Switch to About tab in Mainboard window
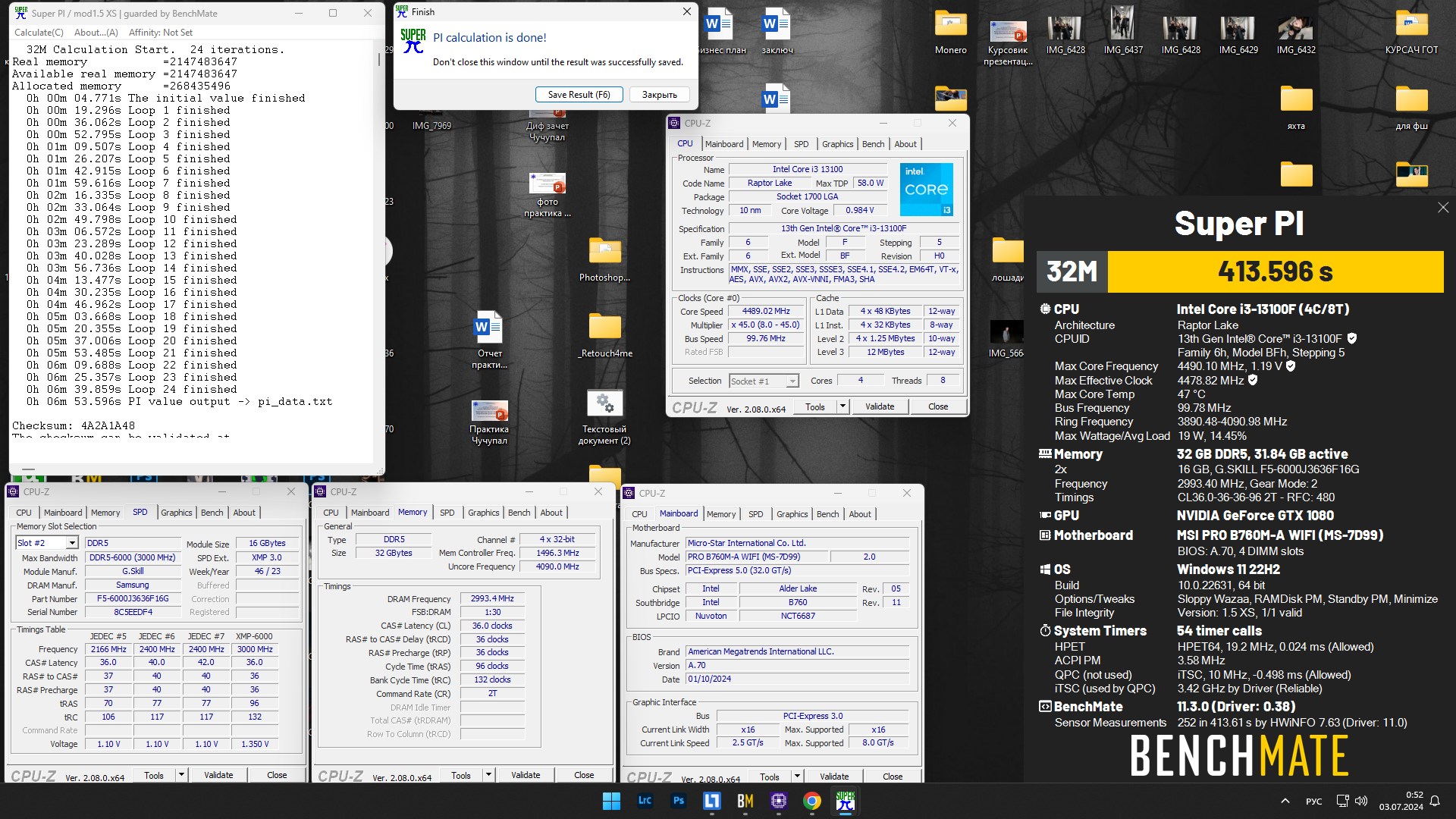Image resolution: width=1456 pixels, height=819 pixels. coord(860,514)
